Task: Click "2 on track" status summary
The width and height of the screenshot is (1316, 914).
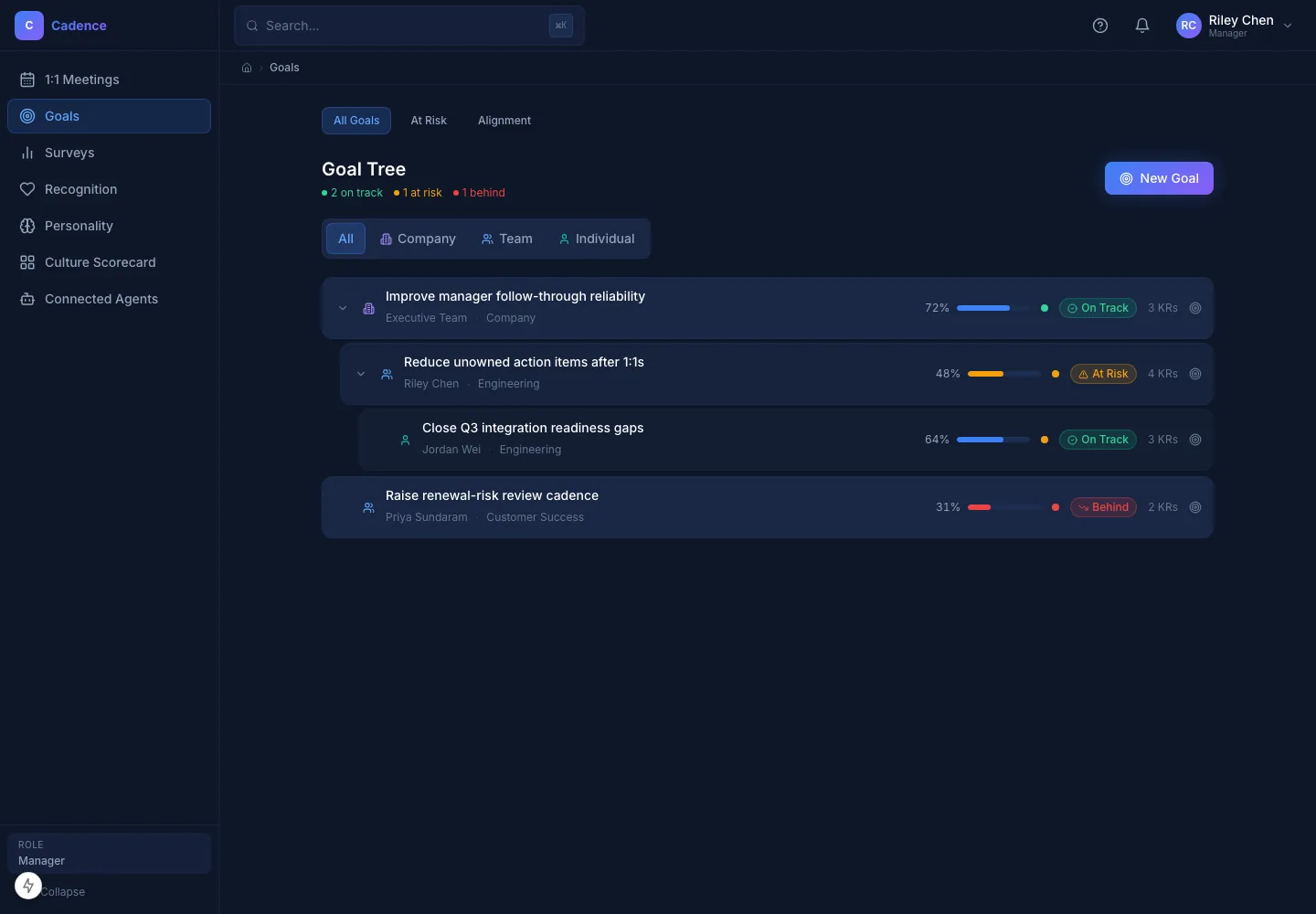Action: [353, 193]
